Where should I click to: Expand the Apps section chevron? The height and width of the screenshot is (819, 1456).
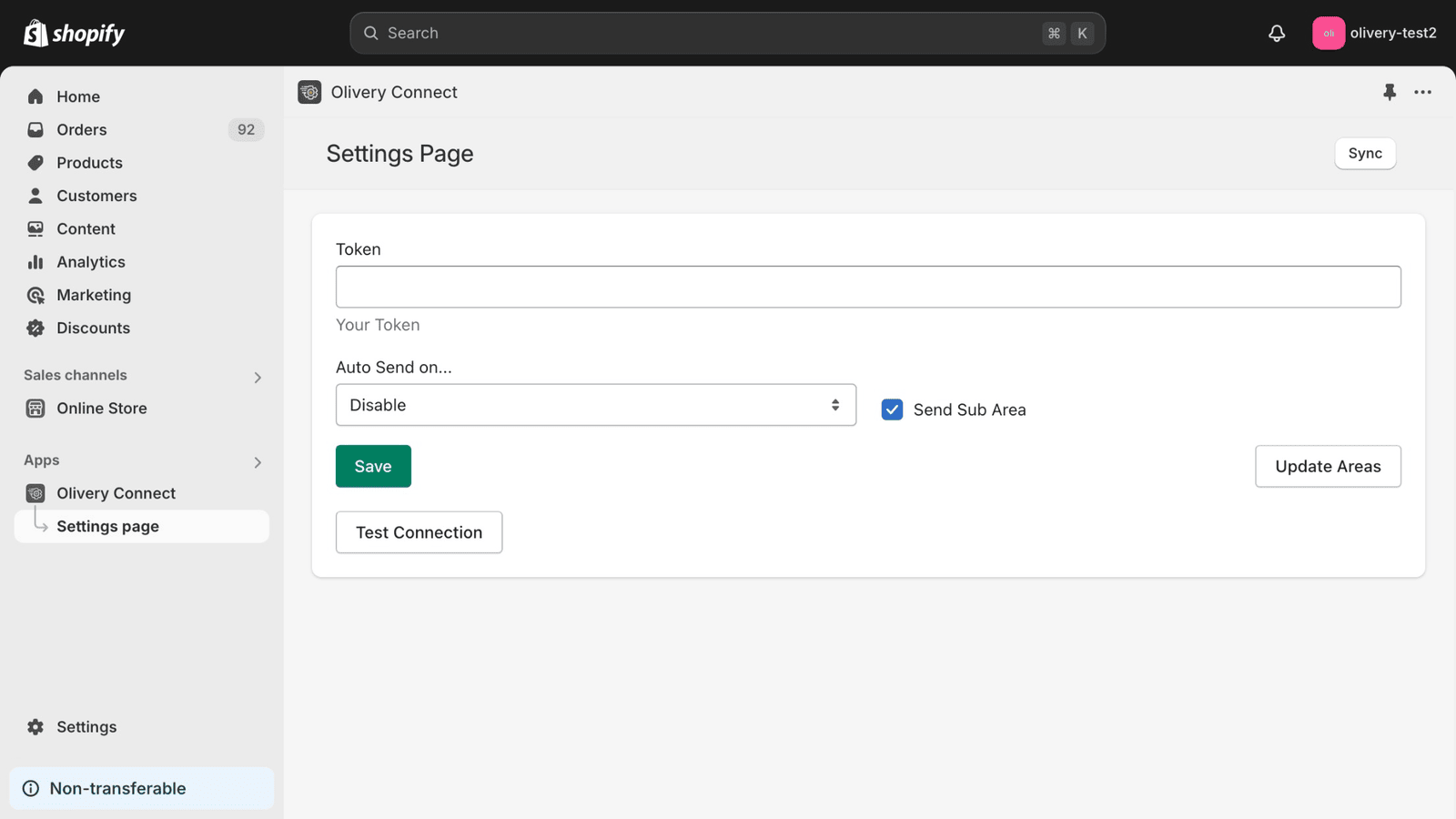258,462
